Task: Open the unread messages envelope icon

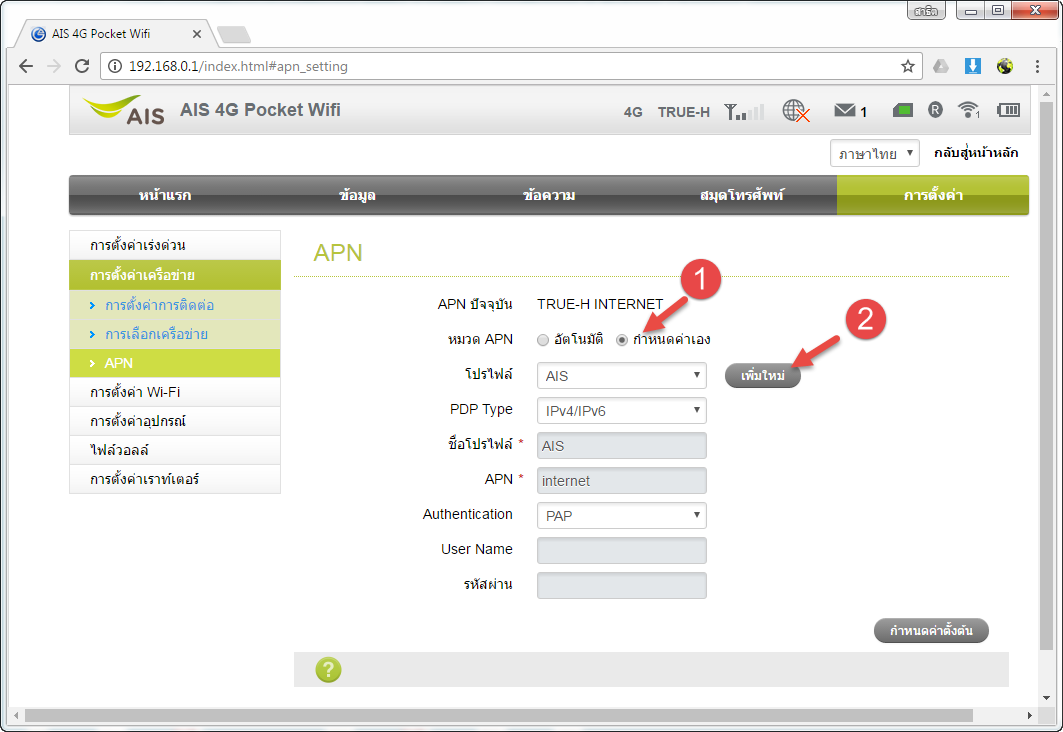Action: coord(845,110)
